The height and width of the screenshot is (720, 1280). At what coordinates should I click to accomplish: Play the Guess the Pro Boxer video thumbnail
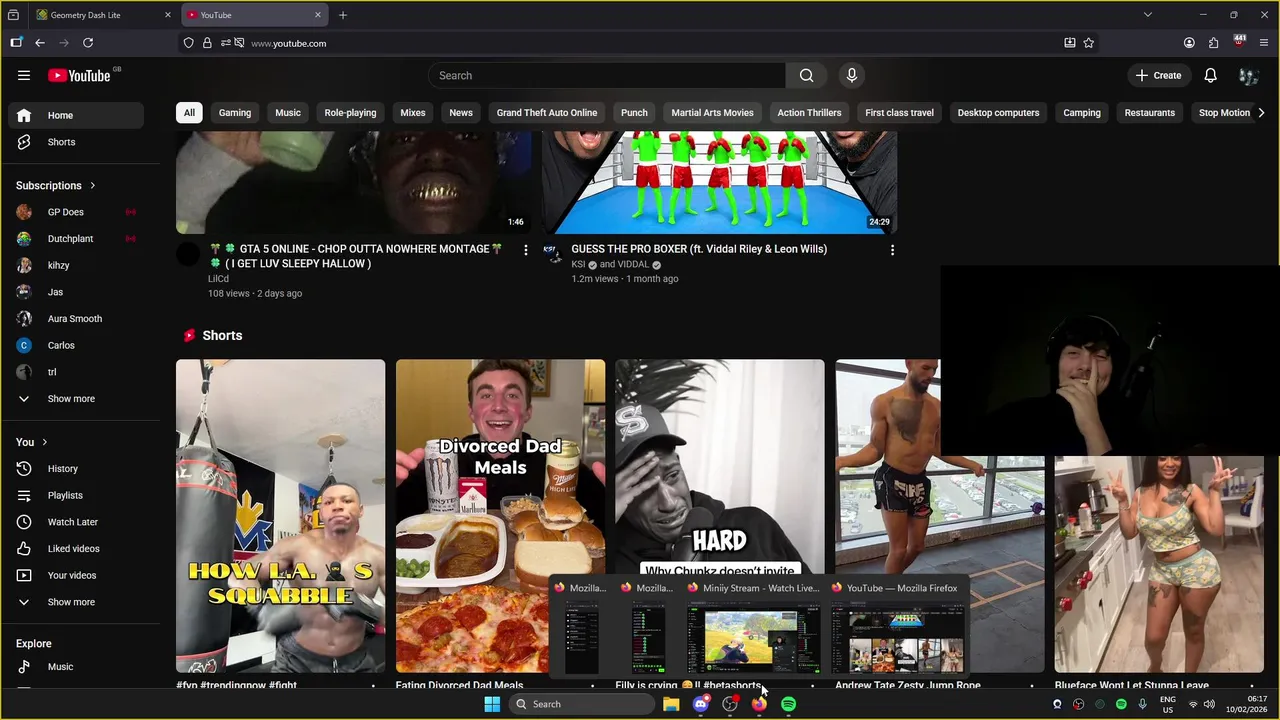click(719, 182)
